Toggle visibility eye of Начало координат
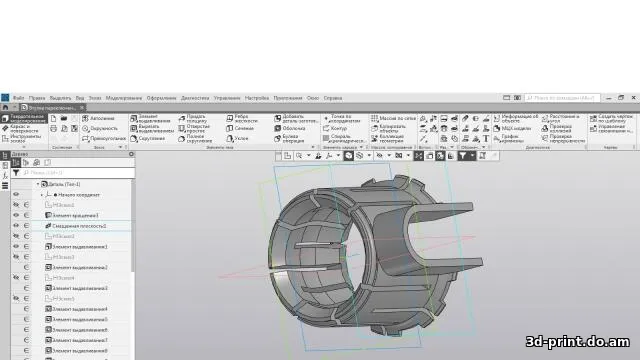This screenshot has width=640, height=360. (16, 195)
